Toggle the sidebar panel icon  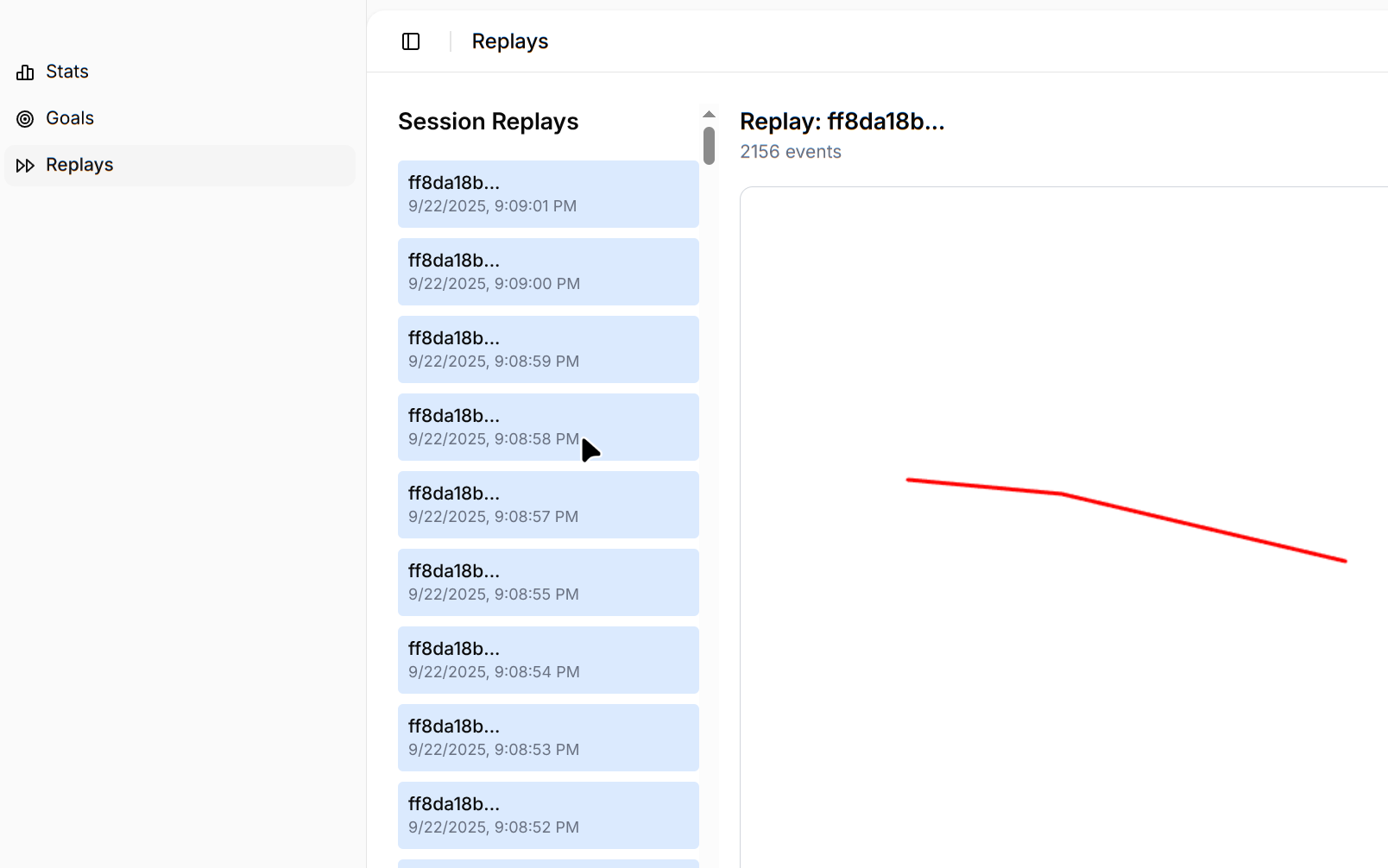tap(411, 41)
